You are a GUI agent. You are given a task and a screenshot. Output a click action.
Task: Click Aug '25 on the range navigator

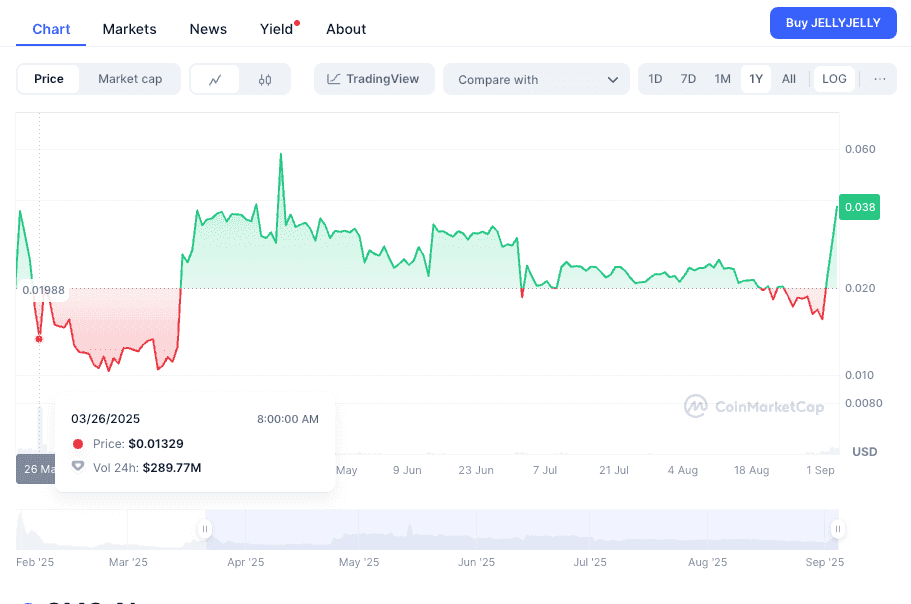coord(707,562)
